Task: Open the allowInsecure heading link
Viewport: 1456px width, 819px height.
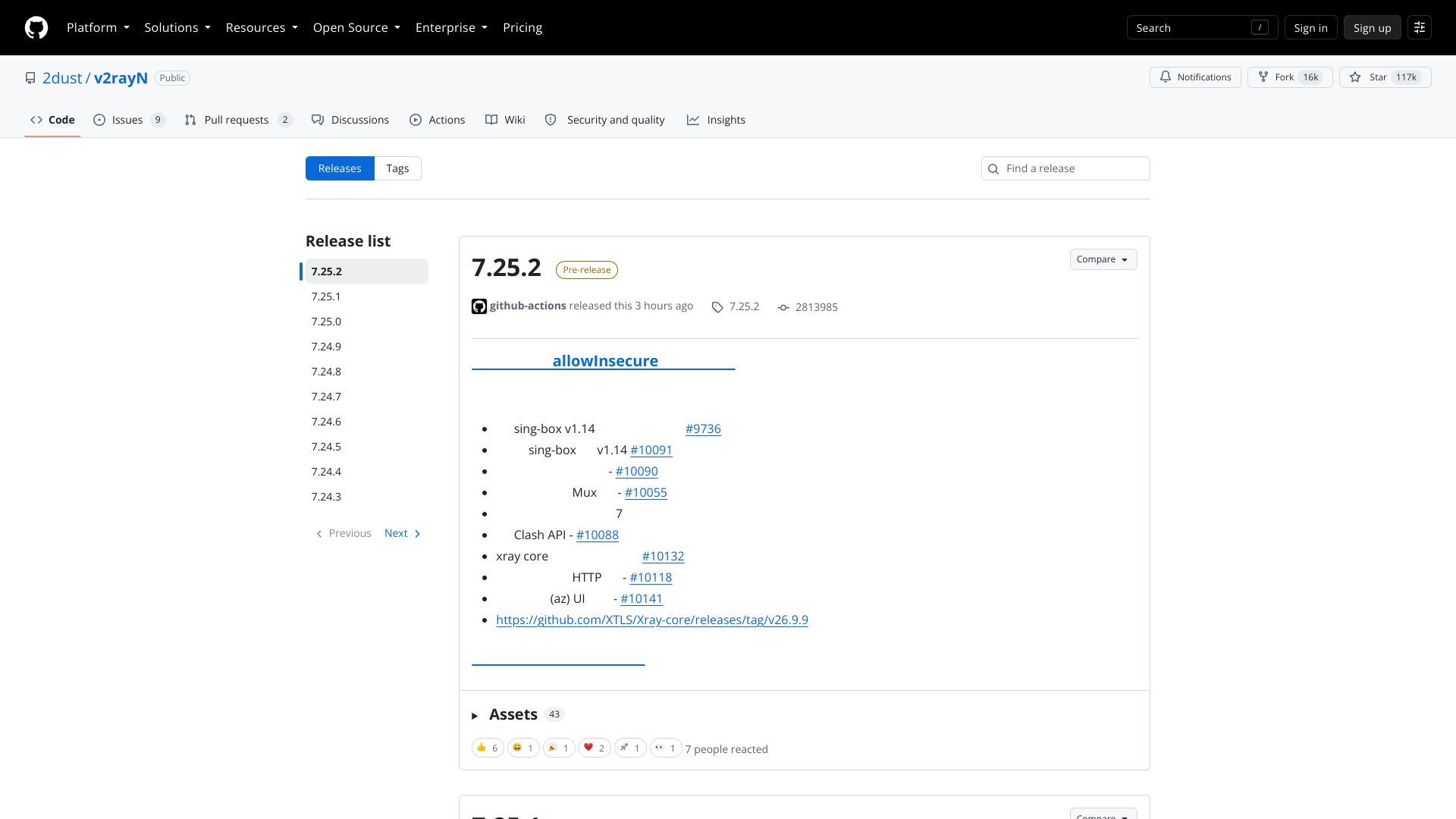Action: (x=604, y=361)
